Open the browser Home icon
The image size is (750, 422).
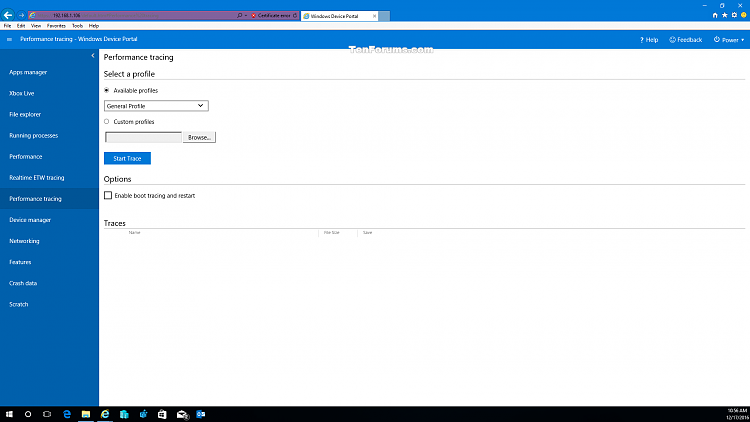pyautogui.click(x=715, y=15)
